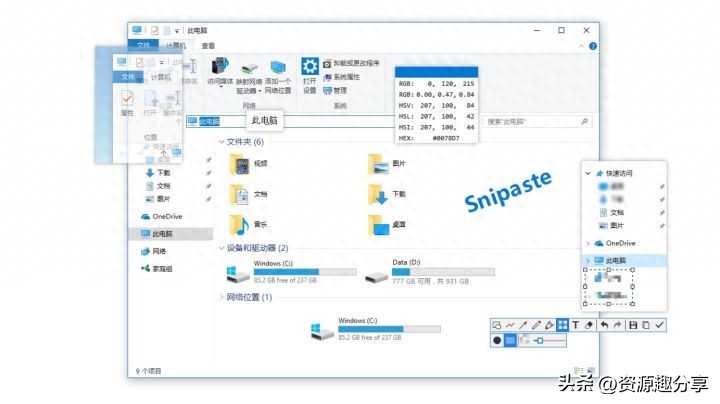
Task: Select the Windows (C:) item under 网络位置
Action: 376,329
